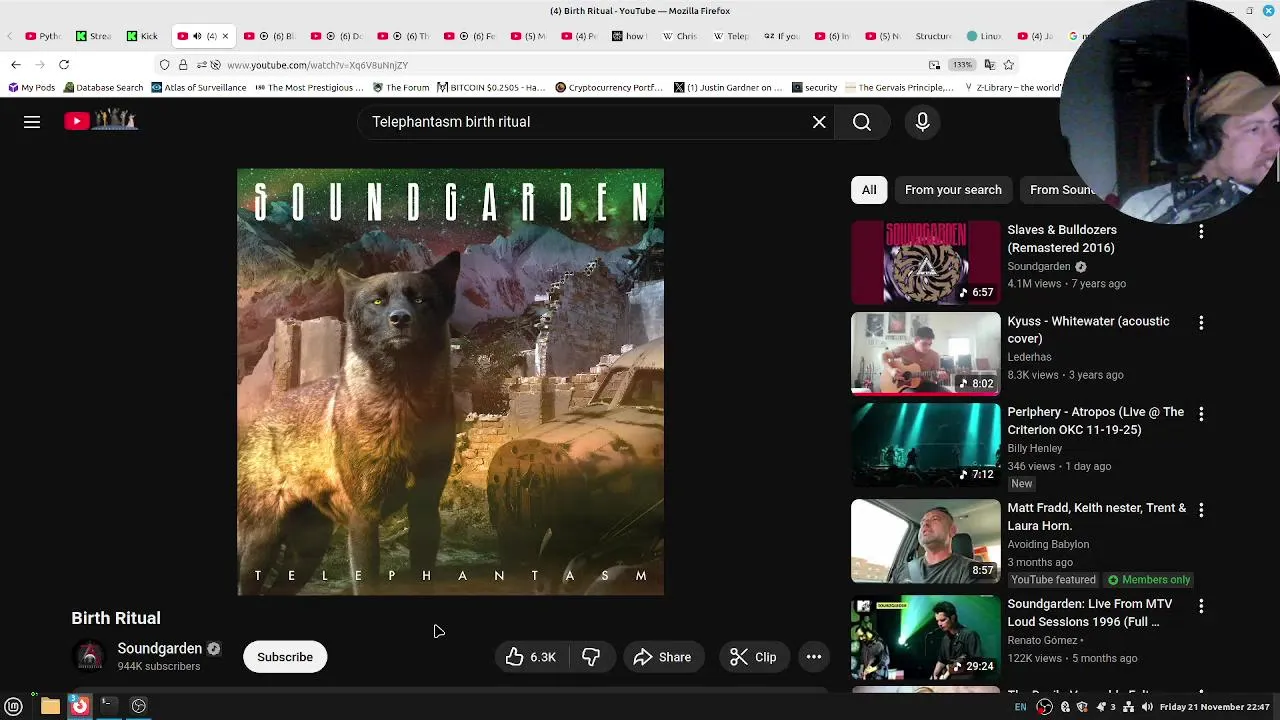Open the My Pods bookmark
The width and height of the screenshot is (1280, 720).
pyautogui.click(x=31, y=88)
